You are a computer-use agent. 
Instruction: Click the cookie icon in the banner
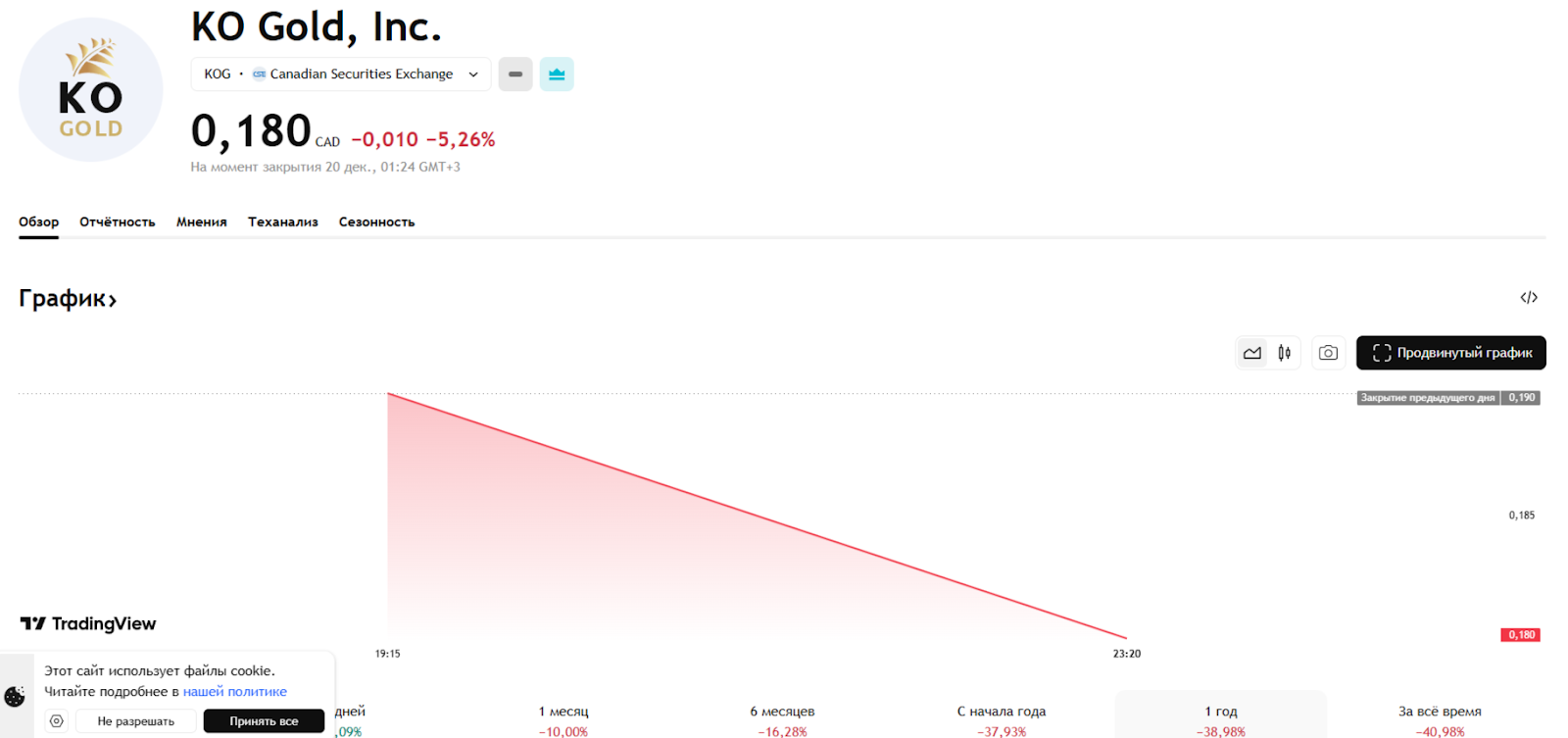[x=15, y=697]
